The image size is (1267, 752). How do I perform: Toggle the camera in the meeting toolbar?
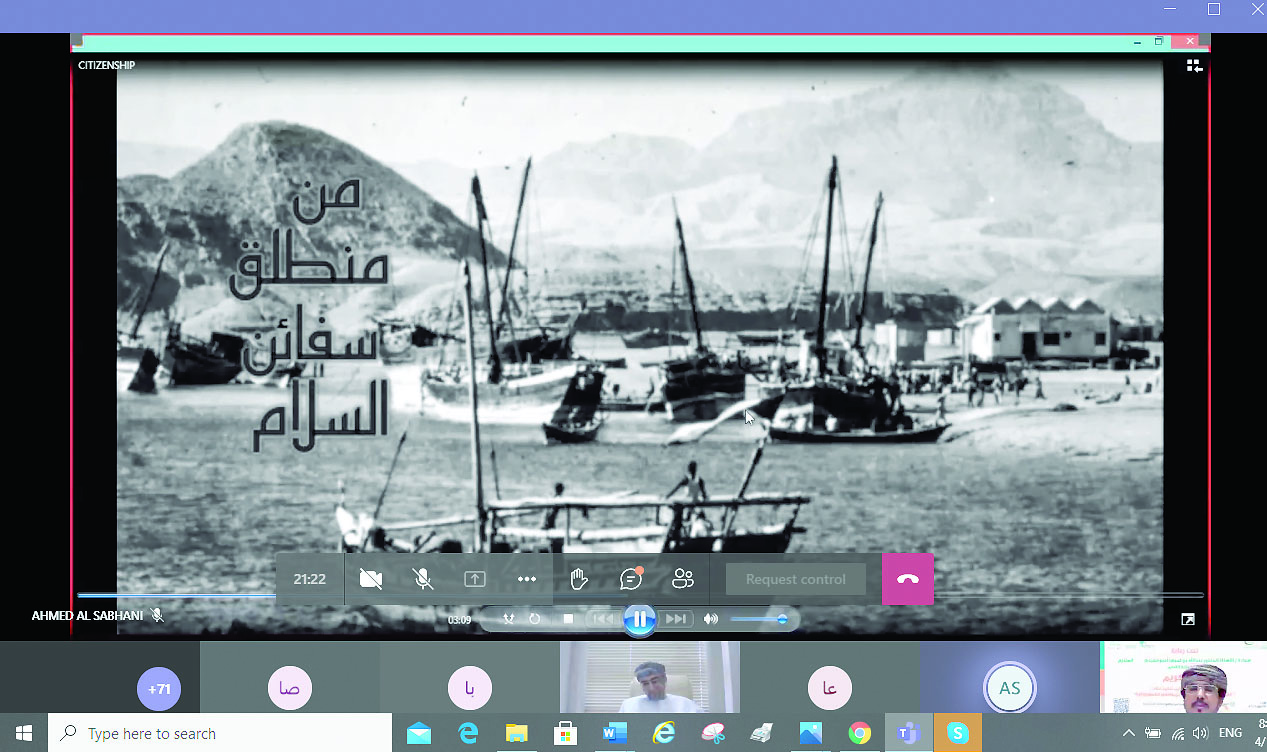(371, 580)
